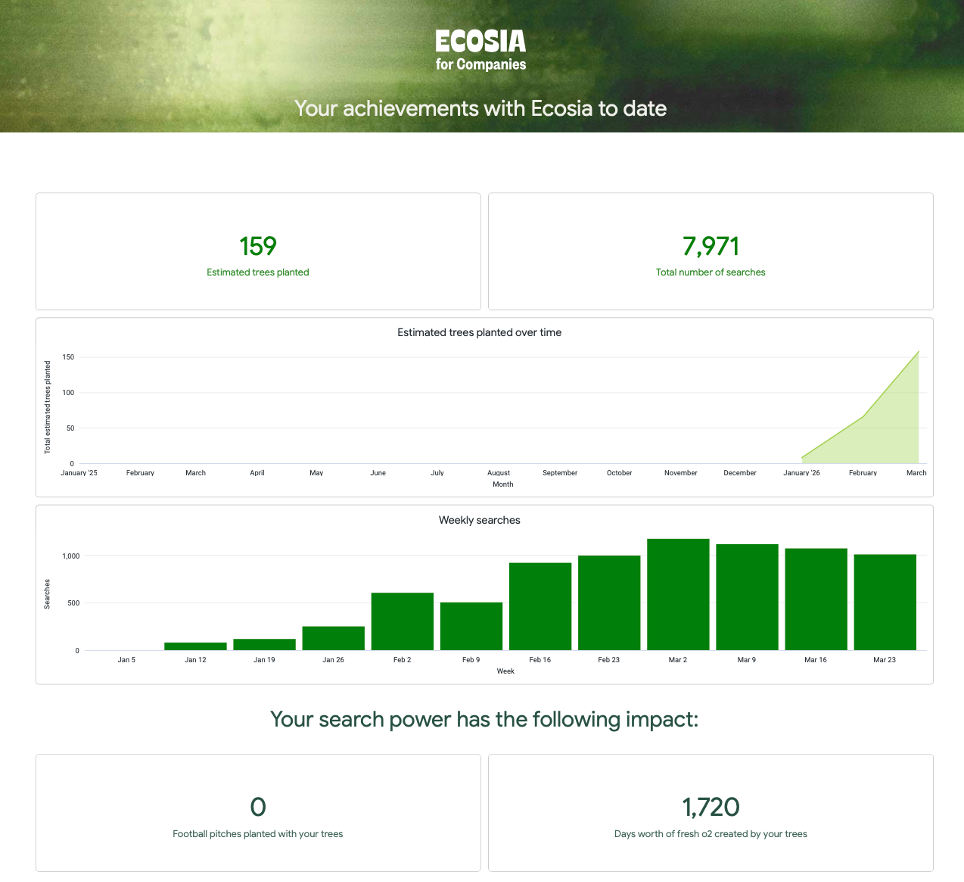Select the Jan 26 weekly searches bar
The image size is (964, 882).
(x=333, y=638)
